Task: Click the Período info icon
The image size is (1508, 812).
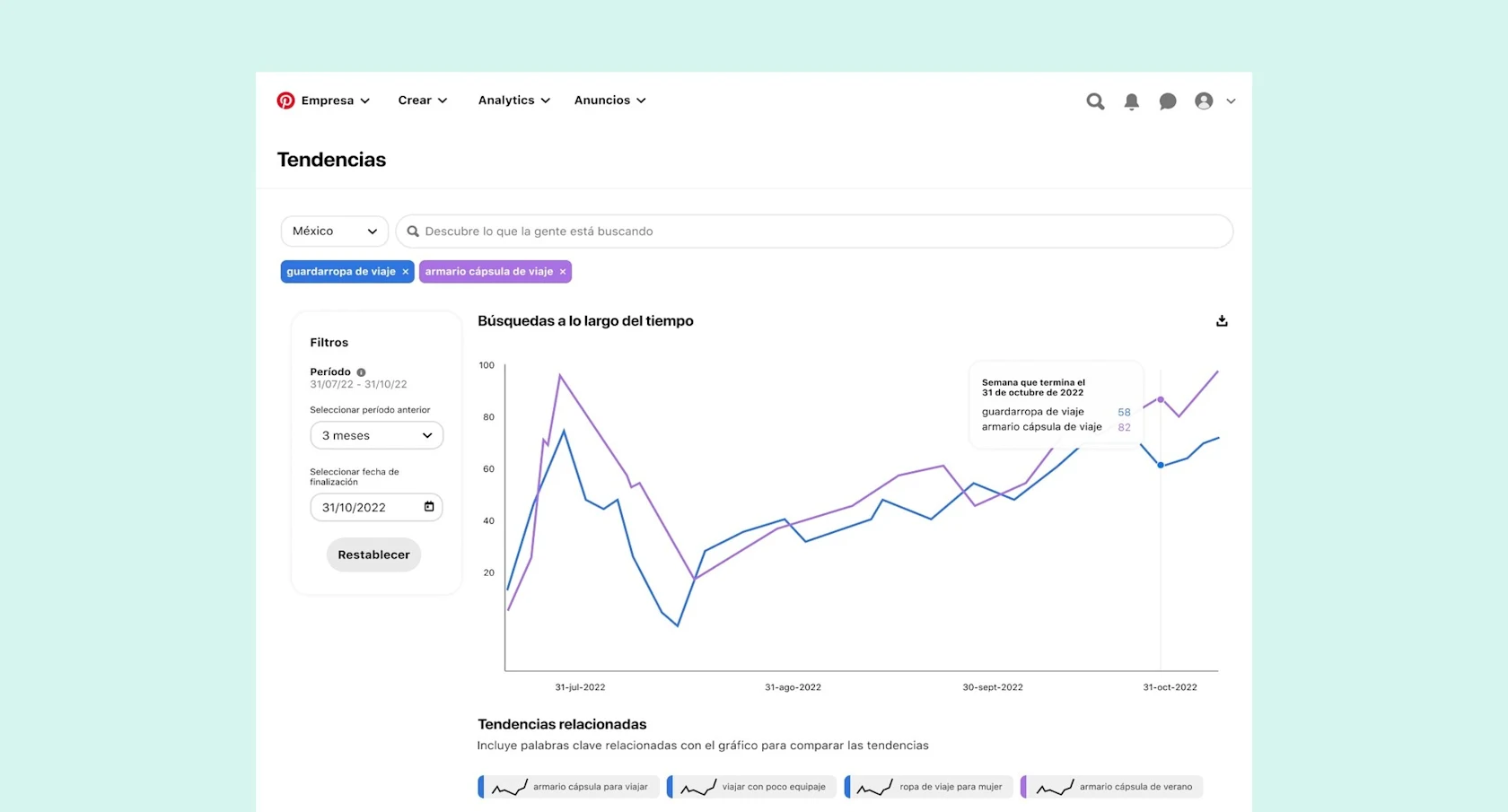Action: 361,371
